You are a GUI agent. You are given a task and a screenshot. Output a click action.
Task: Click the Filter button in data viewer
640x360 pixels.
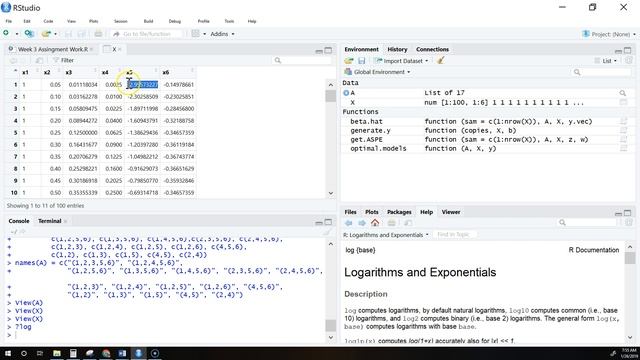pyautogui.click(x=63, y=60)
